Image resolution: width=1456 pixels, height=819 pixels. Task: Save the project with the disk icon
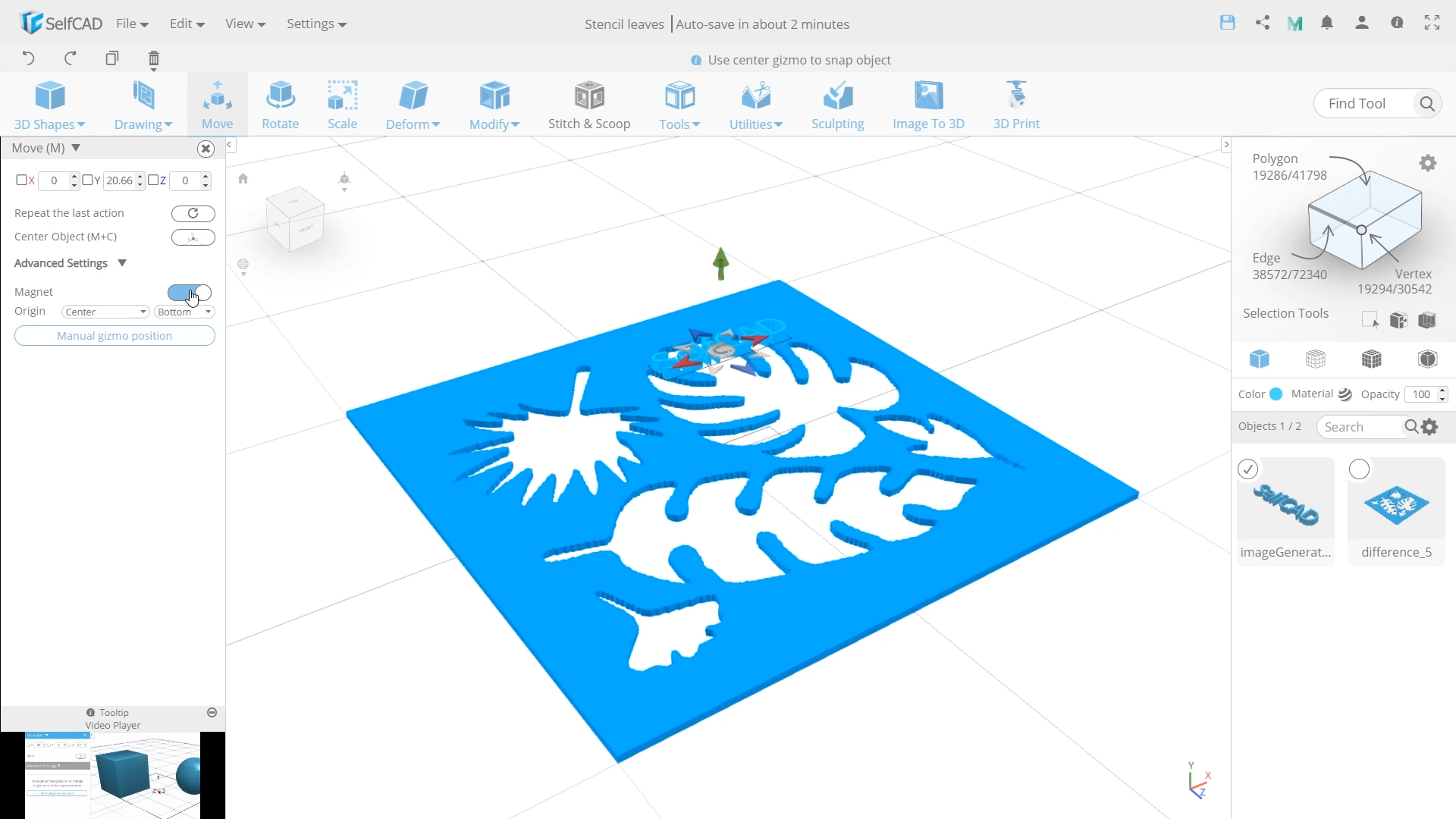pyautogui.click(x=1228, y=23)
